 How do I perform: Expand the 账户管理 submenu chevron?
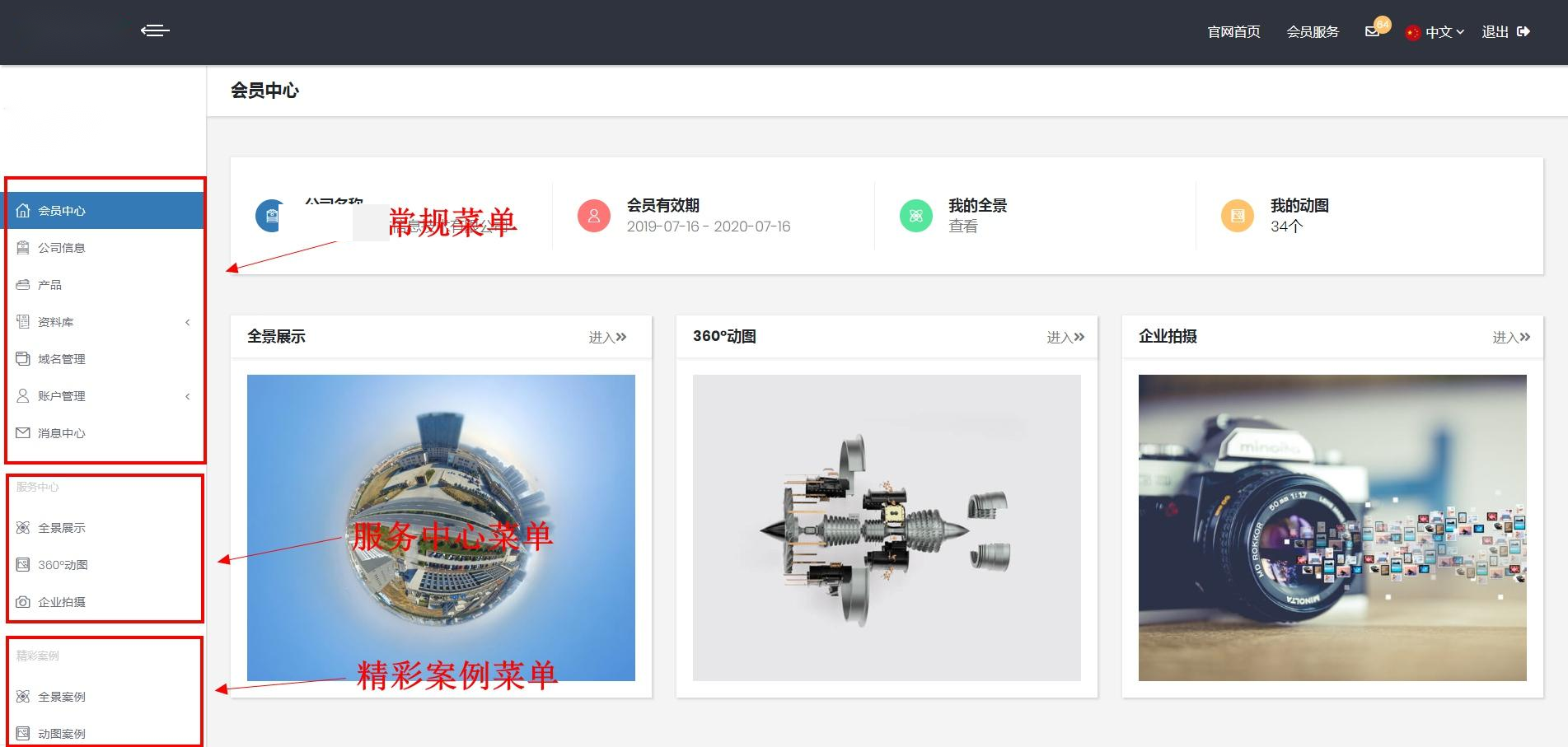(186, 396)
